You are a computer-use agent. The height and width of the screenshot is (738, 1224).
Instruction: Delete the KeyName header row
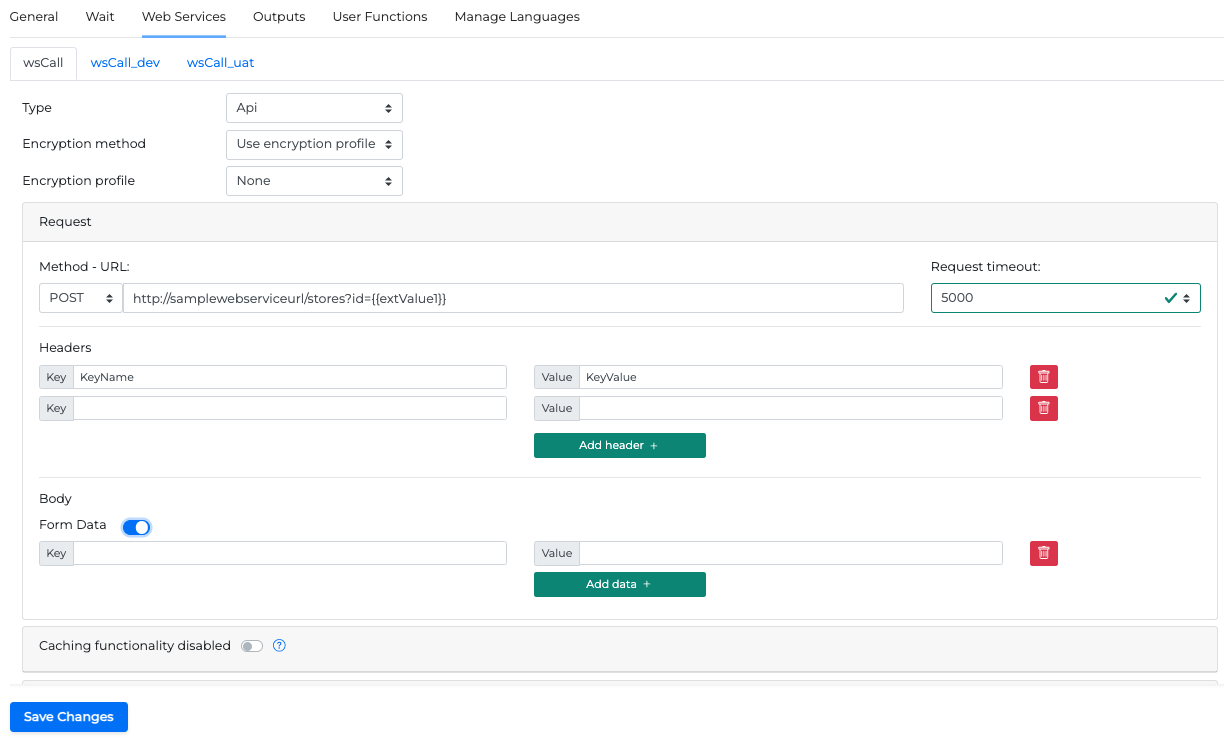point(1043,377)
